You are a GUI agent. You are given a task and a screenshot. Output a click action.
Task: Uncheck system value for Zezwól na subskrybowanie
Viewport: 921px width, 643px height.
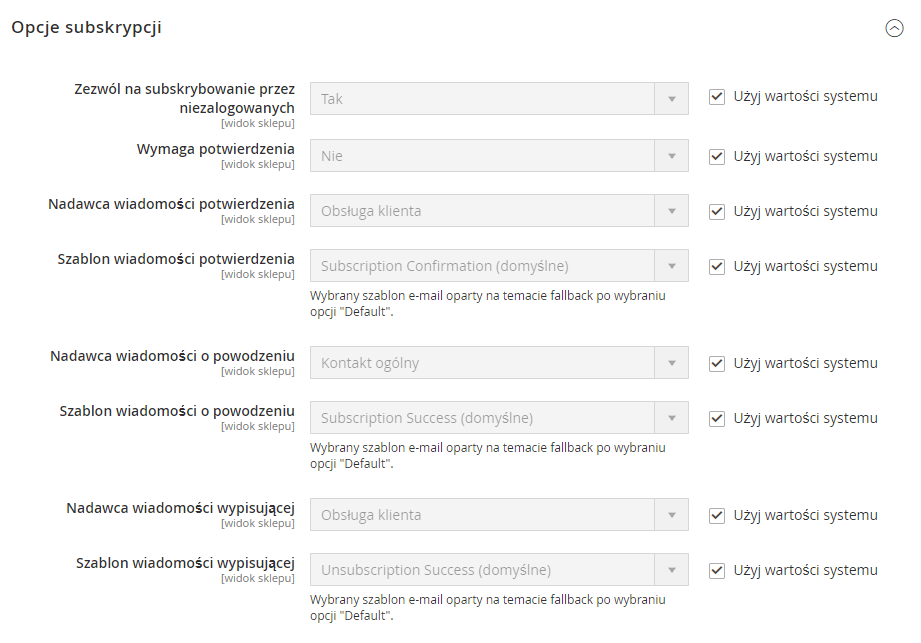[717, 96]
